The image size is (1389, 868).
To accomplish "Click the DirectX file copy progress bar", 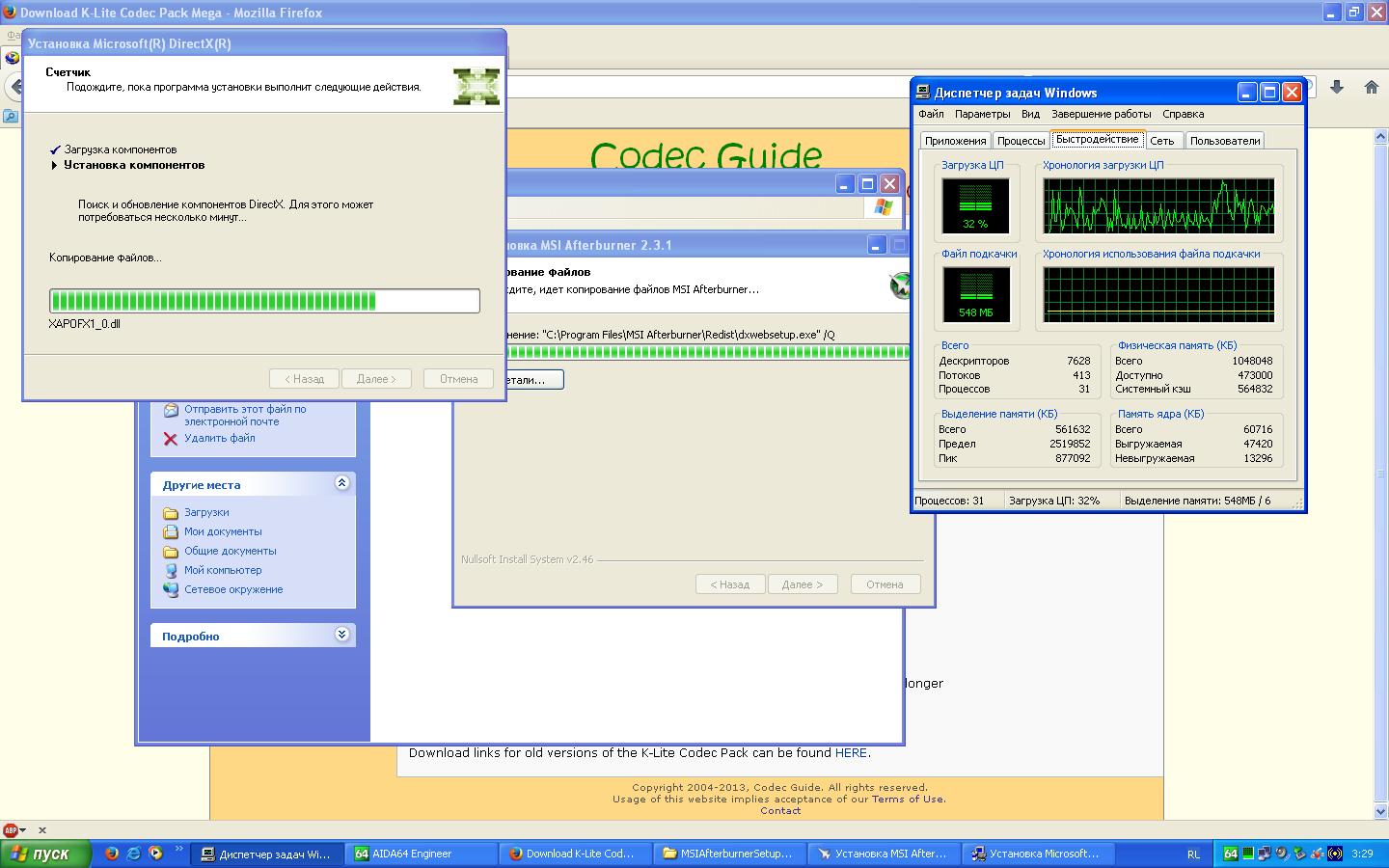I will [264, 301].
